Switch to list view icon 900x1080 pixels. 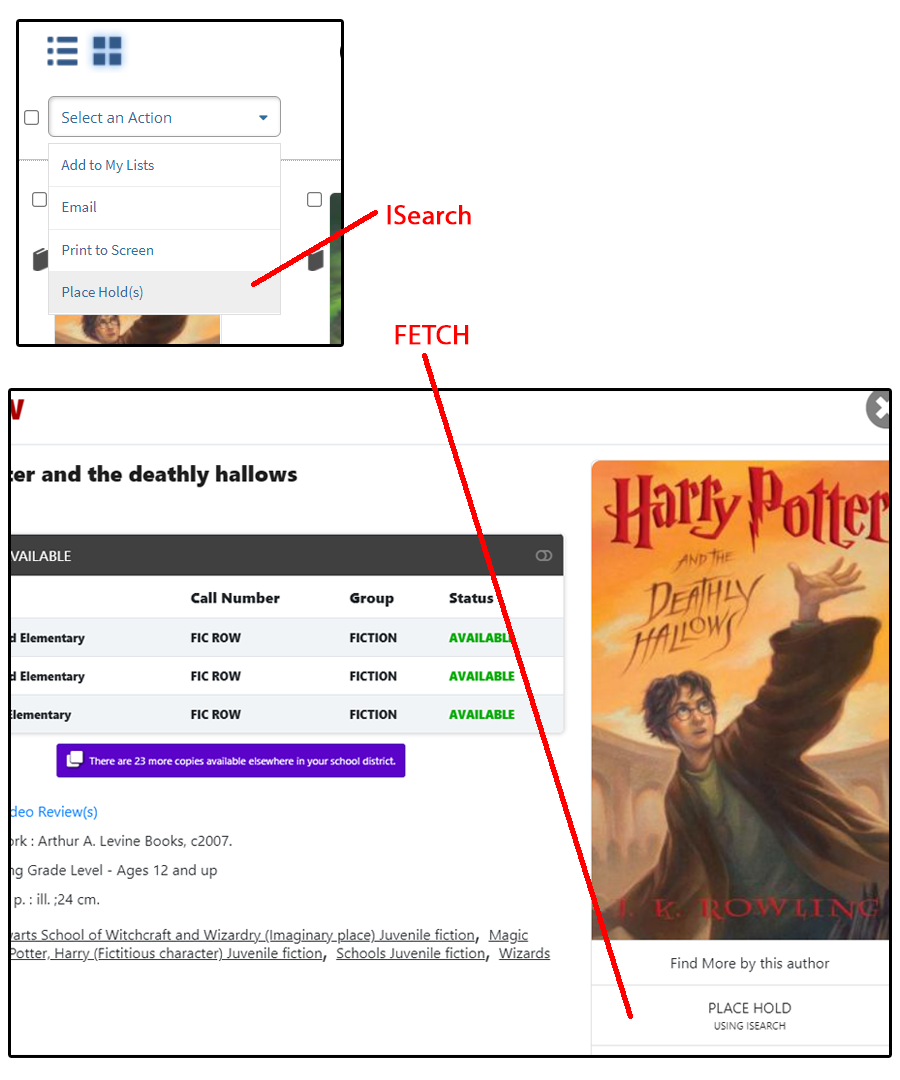click(x=62, y=51)
